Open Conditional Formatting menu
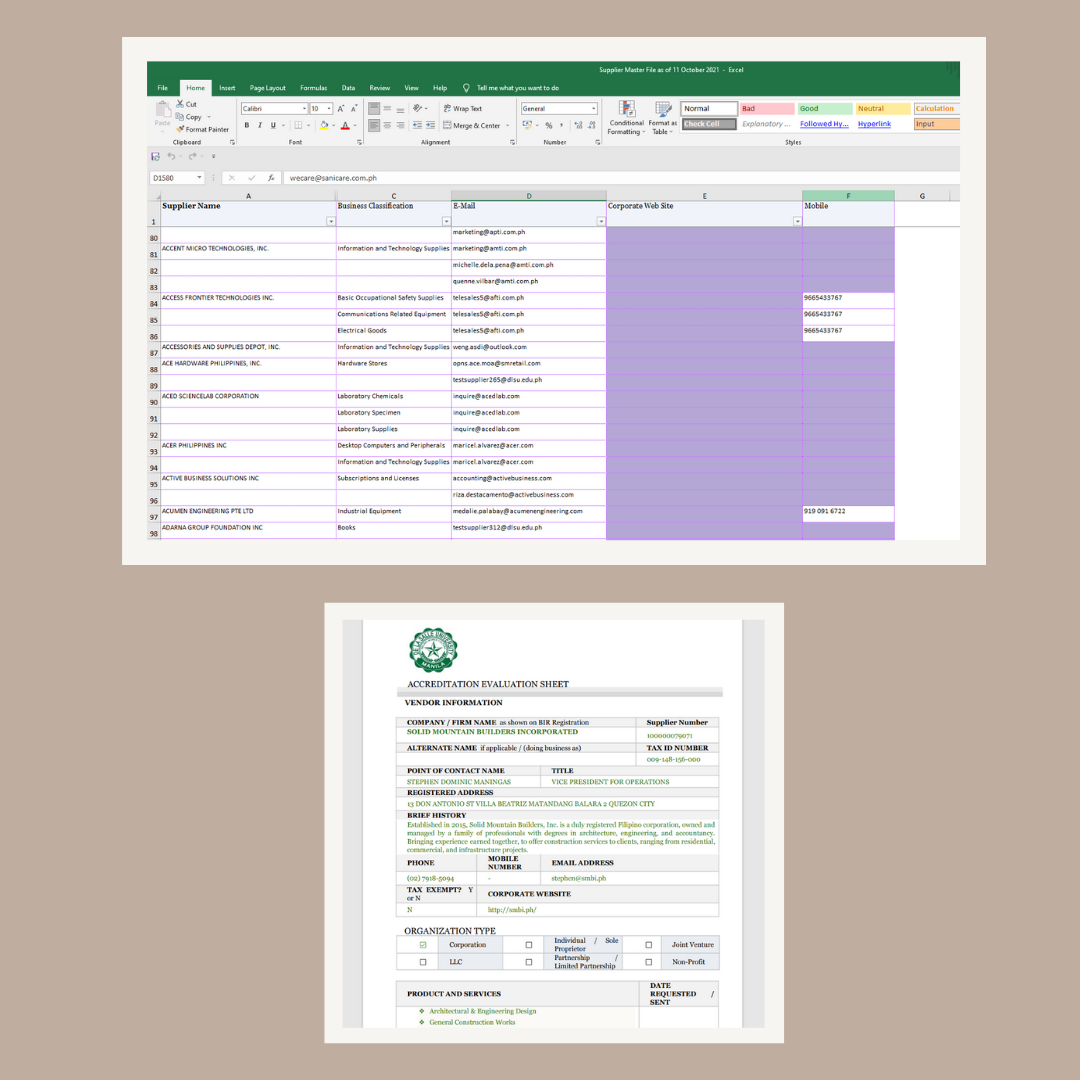 (627, 118)
